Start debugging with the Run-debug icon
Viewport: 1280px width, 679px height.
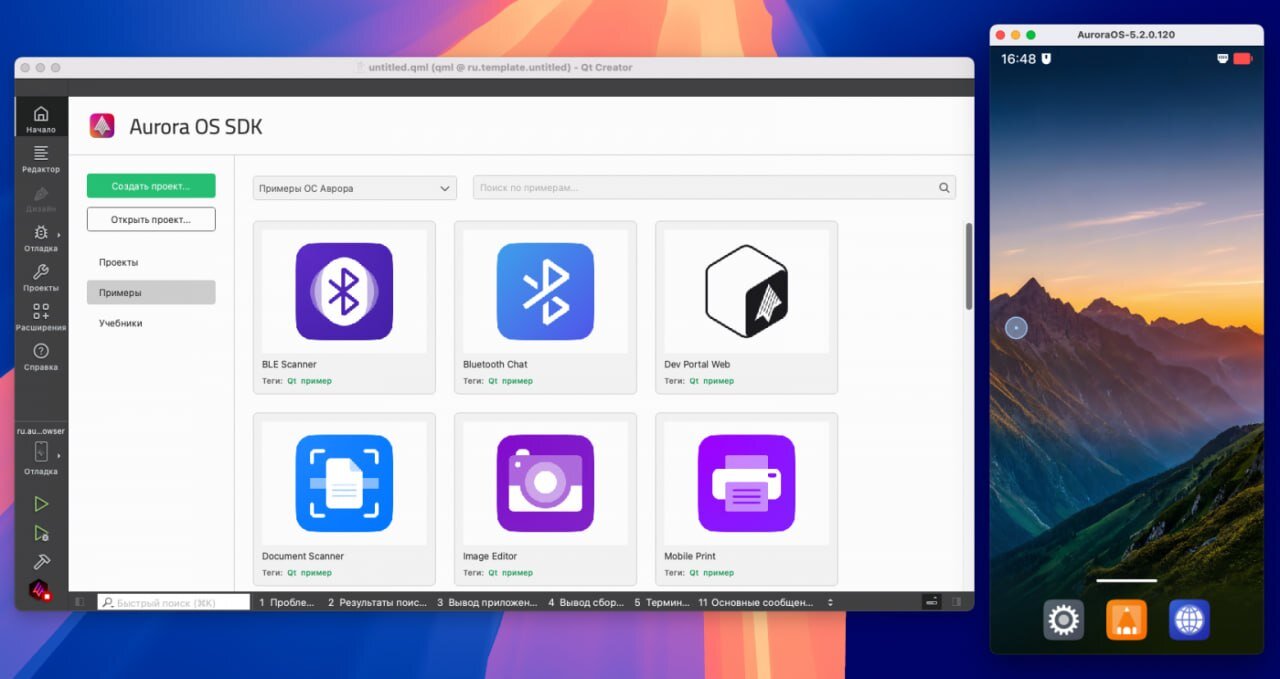click(x=41, y=533)
